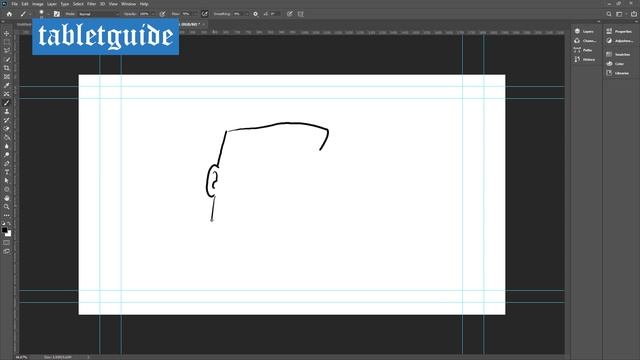Open the Properties panel
This screenshot has height=360, width=640.
(x=619, y=31)
